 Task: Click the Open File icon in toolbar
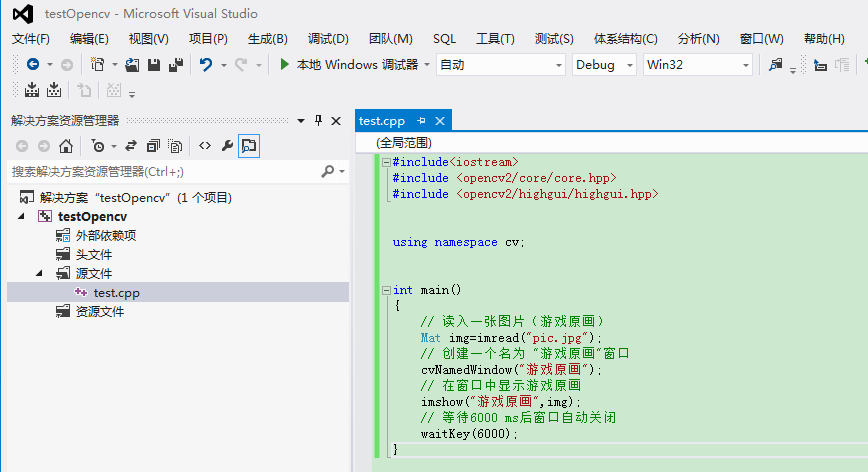click(x=133, y=64)
